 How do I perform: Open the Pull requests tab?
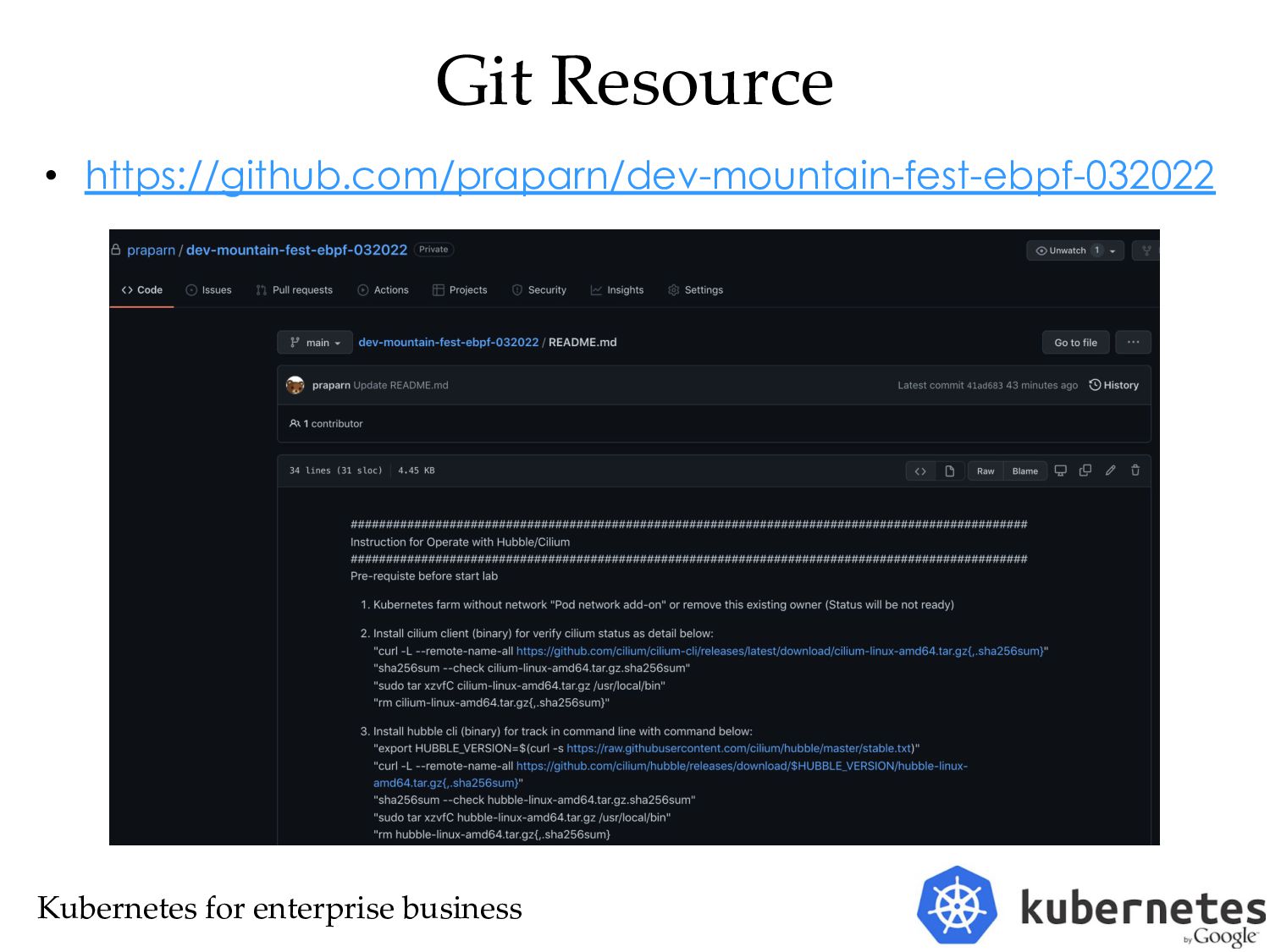pyautogui.click(x=295, y=290)
